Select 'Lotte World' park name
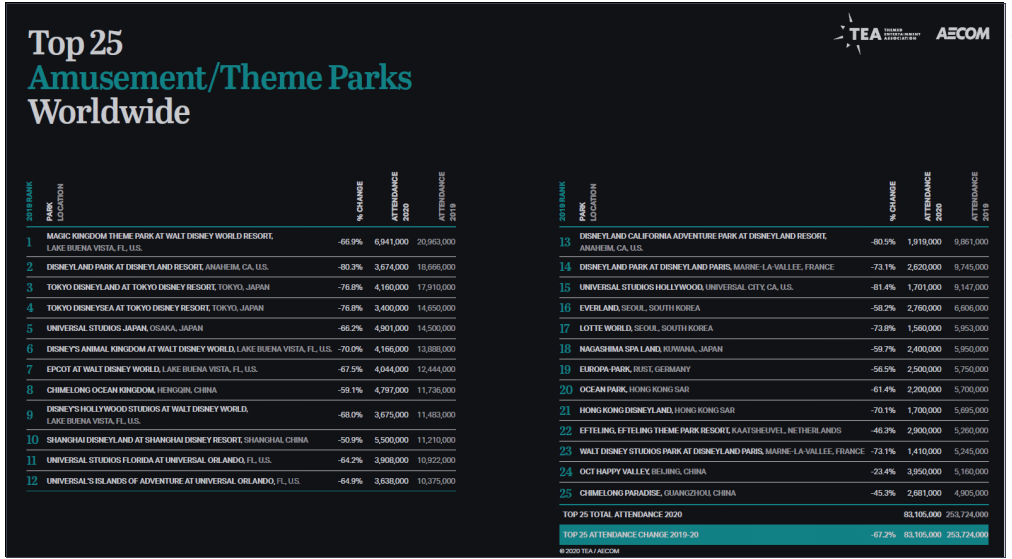Screen dimensions: 1012x559 pos(605,328)
